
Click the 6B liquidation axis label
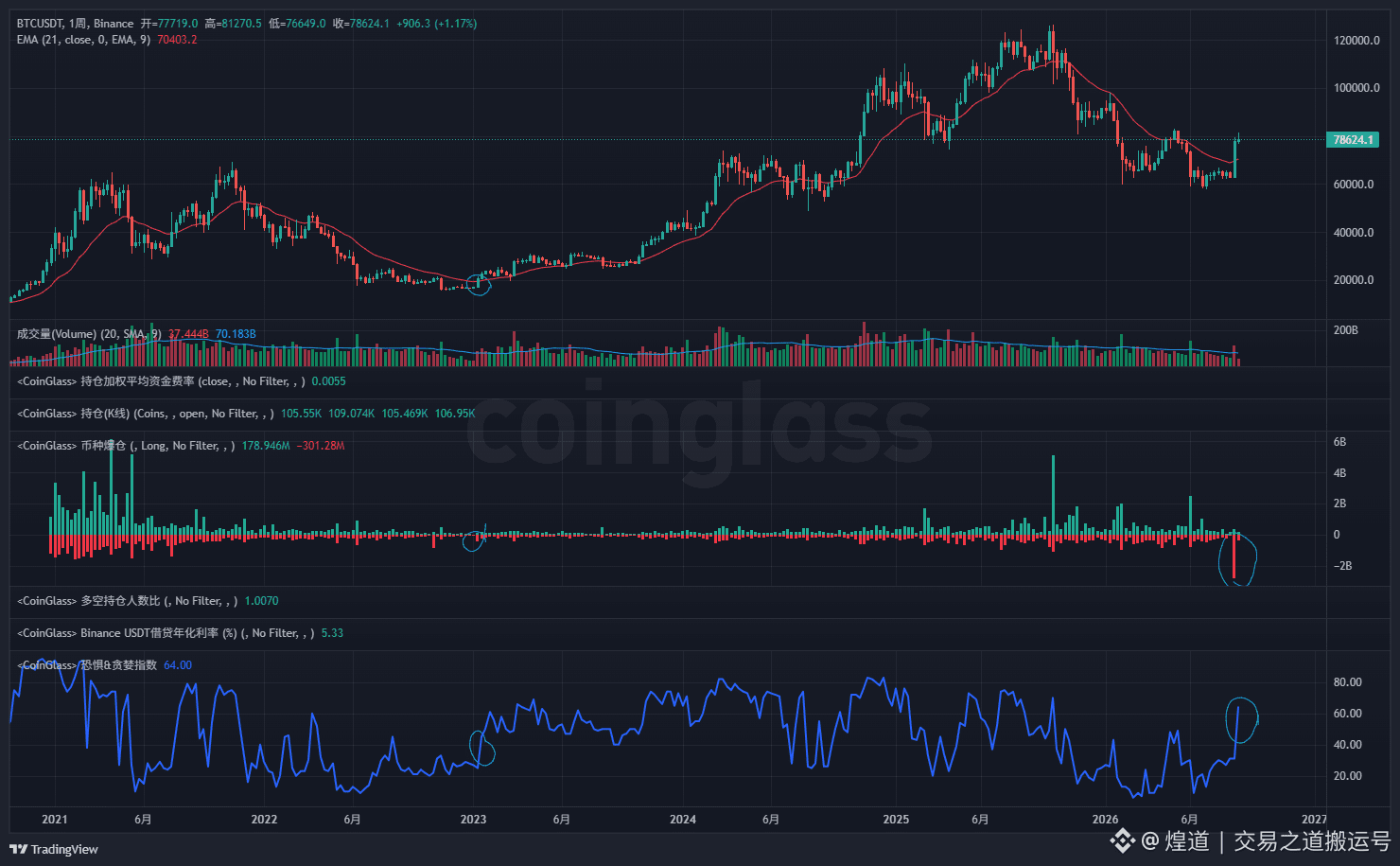point(1339,442)
